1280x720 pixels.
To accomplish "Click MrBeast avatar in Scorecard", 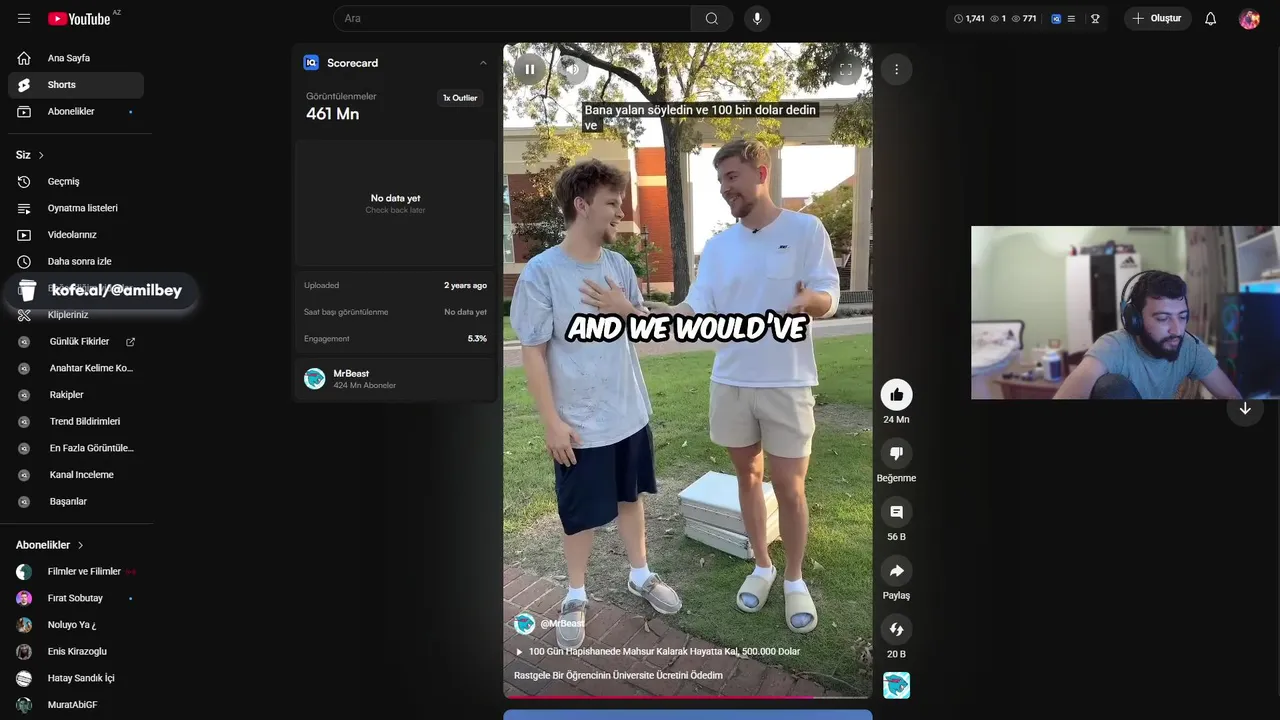I will 315,378.
